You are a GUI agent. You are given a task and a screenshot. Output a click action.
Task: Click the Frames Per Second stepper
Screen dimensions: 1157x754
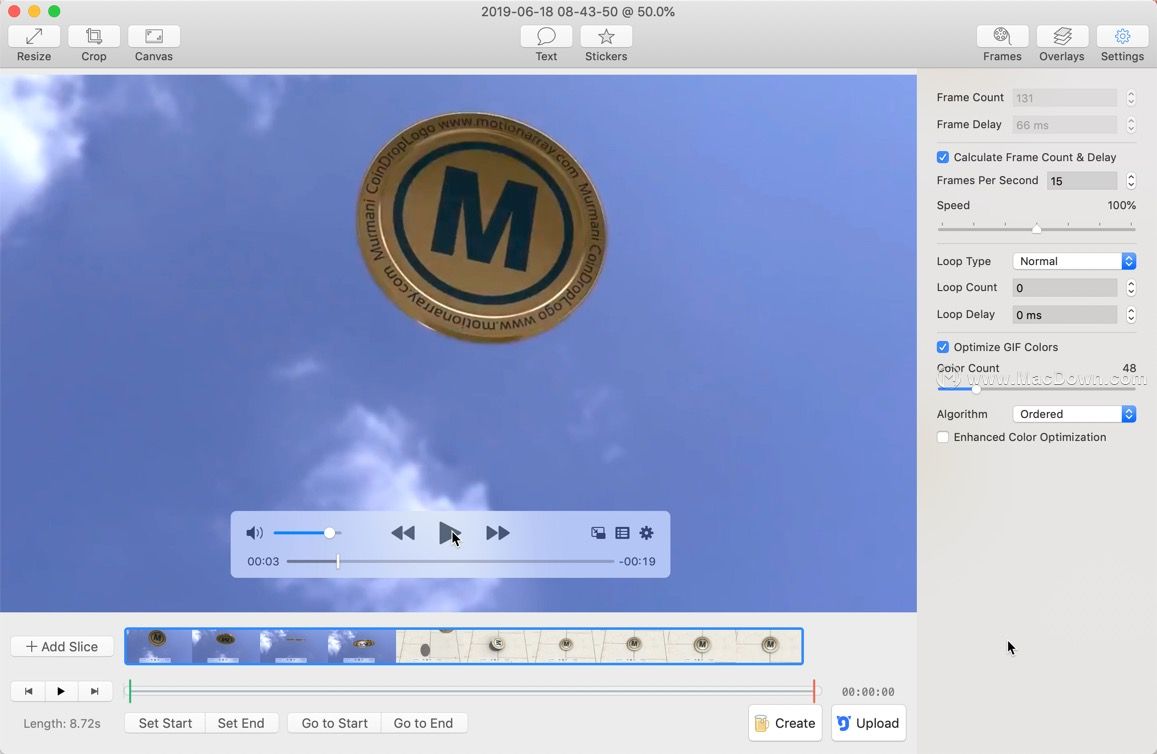click(x=1130, y=181)
